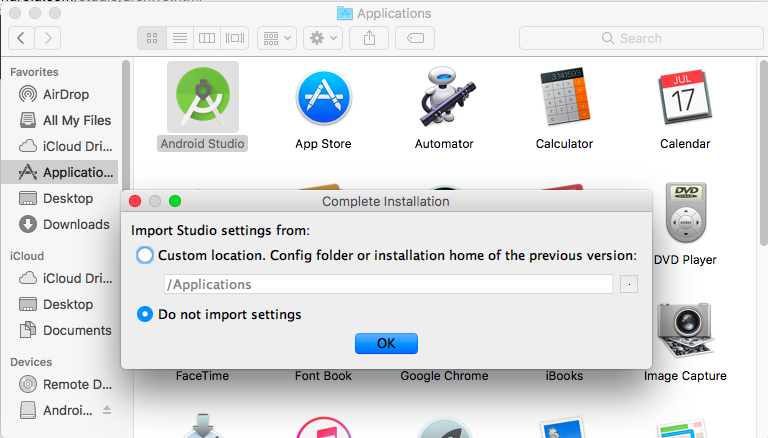
Task: Open Desktop under Favorites
Action: 60,198
